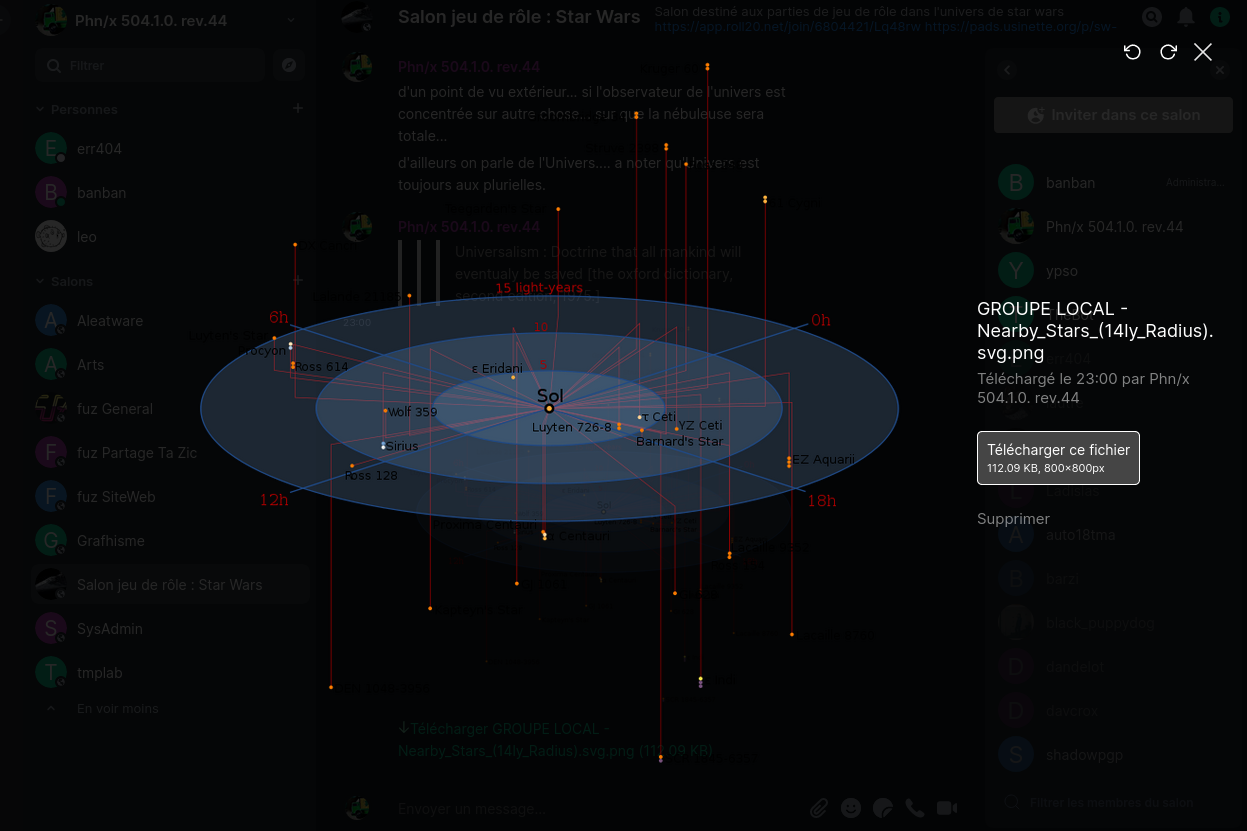1247x831 pixels.
Task: Open notifications bell in room header
Action: click(x=1186, y=17)
